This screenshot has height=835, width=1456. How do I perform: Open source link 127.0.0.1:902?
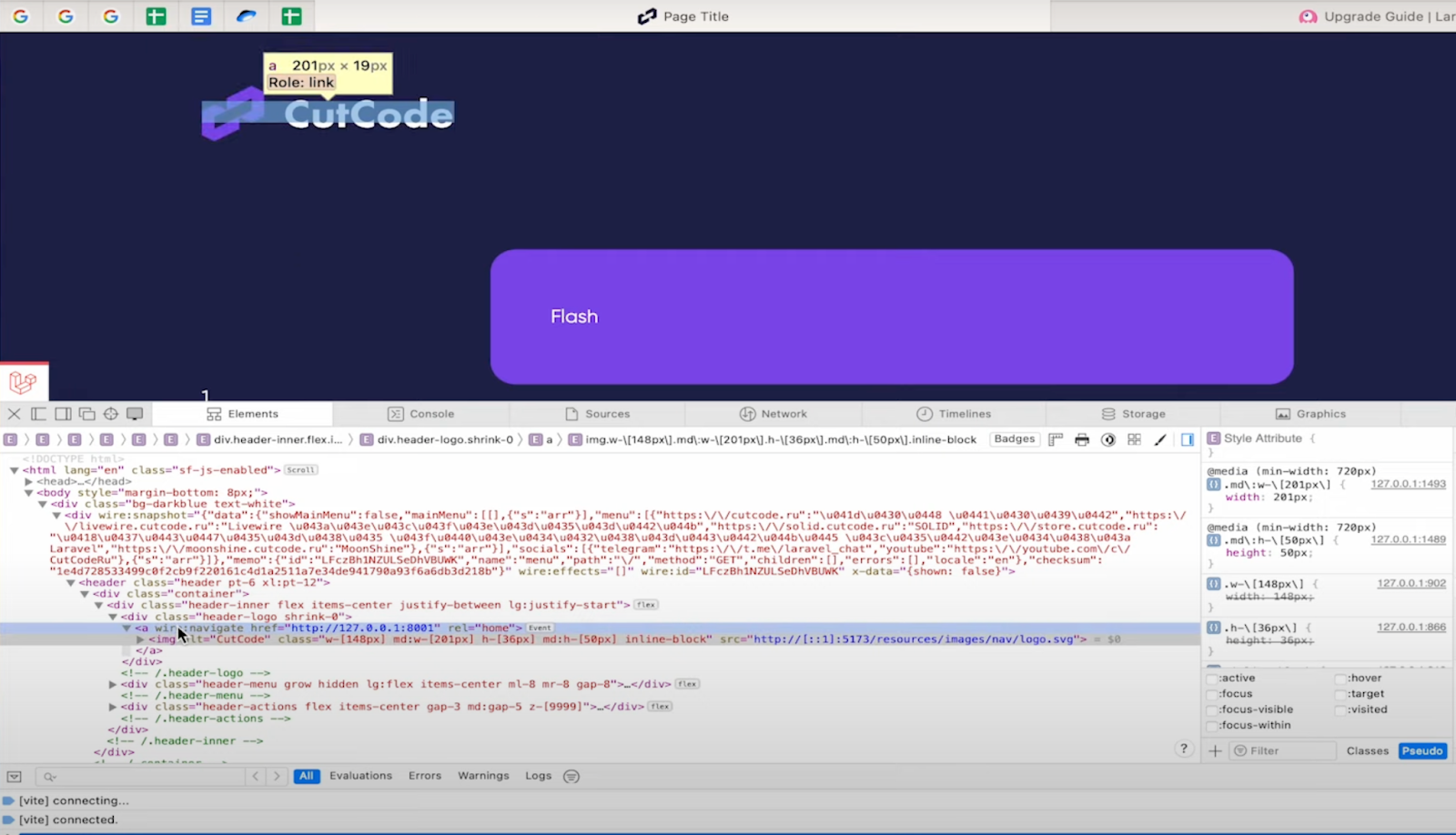coord(1411,583)
